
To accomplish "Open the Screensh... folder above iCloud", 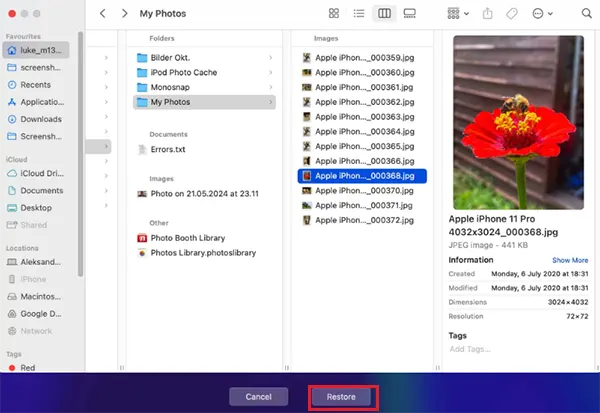I will coord(36,136).
